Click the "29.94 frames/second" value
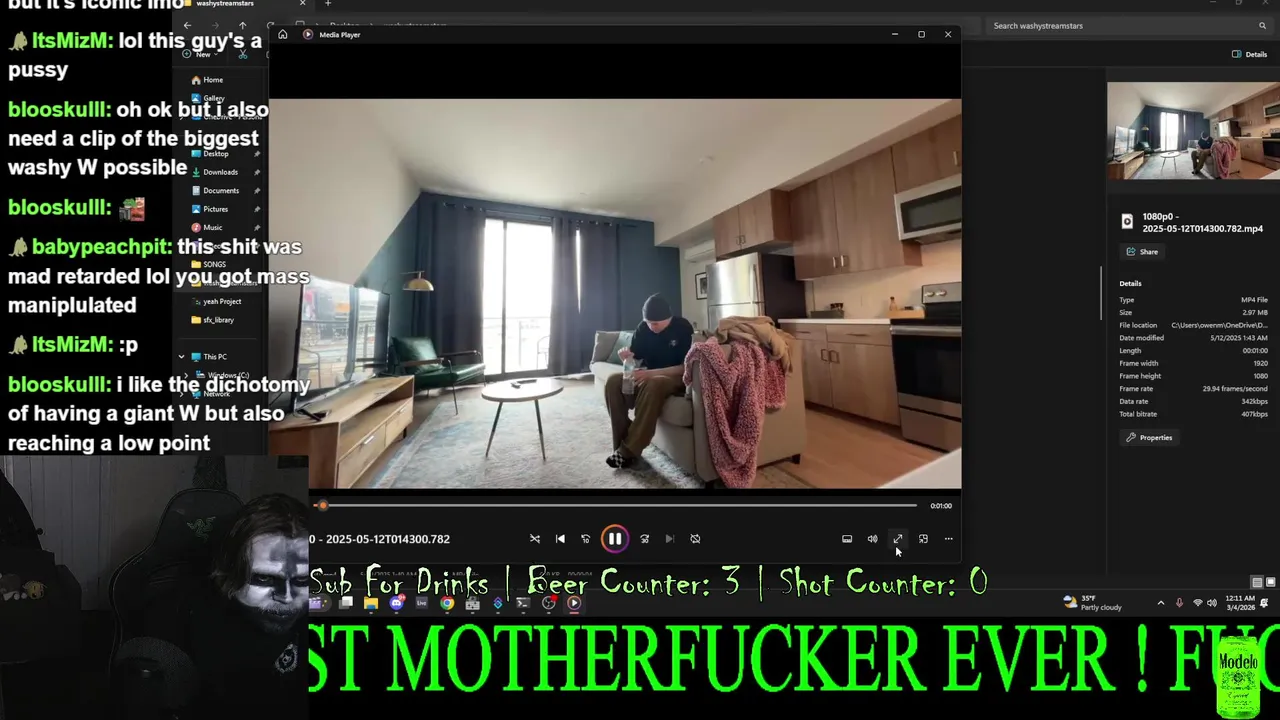This screenshot has width=1280, height=720. (x=1235, y=389)
